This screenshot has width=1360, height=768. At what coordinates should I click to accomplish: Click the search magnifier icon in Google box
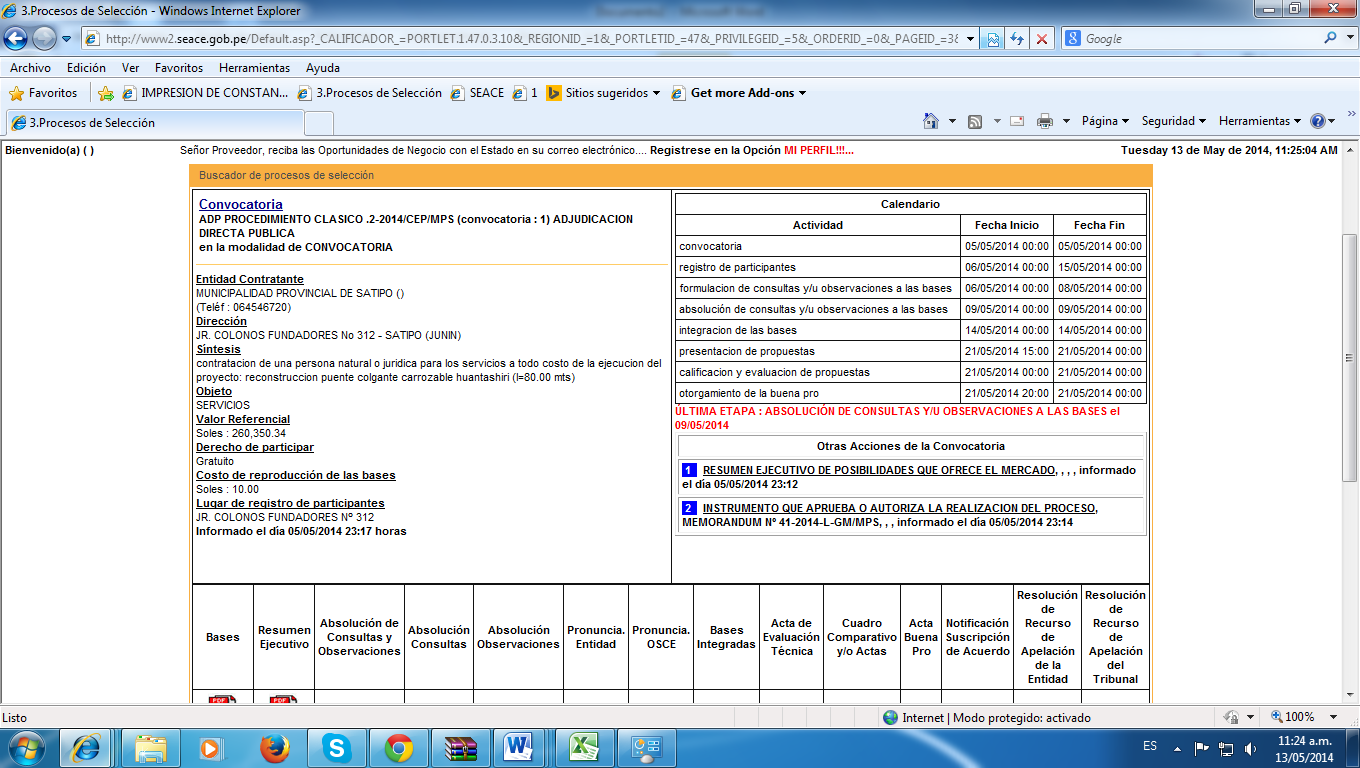click(1330, 38)
